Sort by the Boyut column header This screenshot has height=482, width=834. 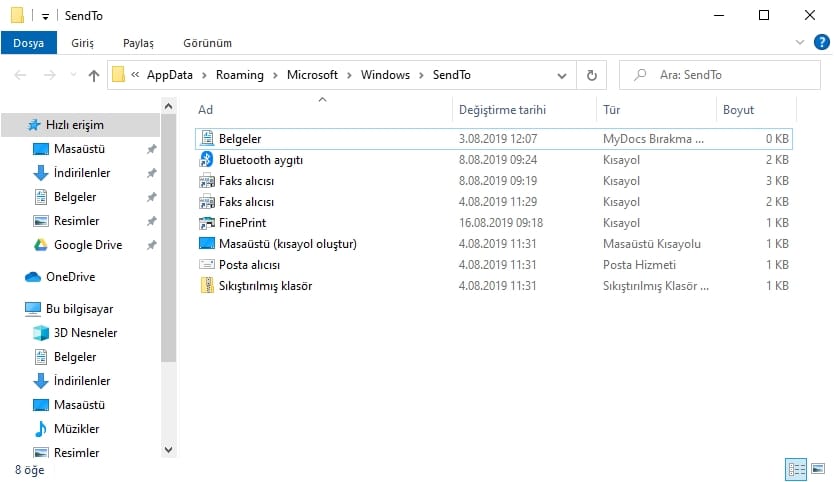coord(756,110)
